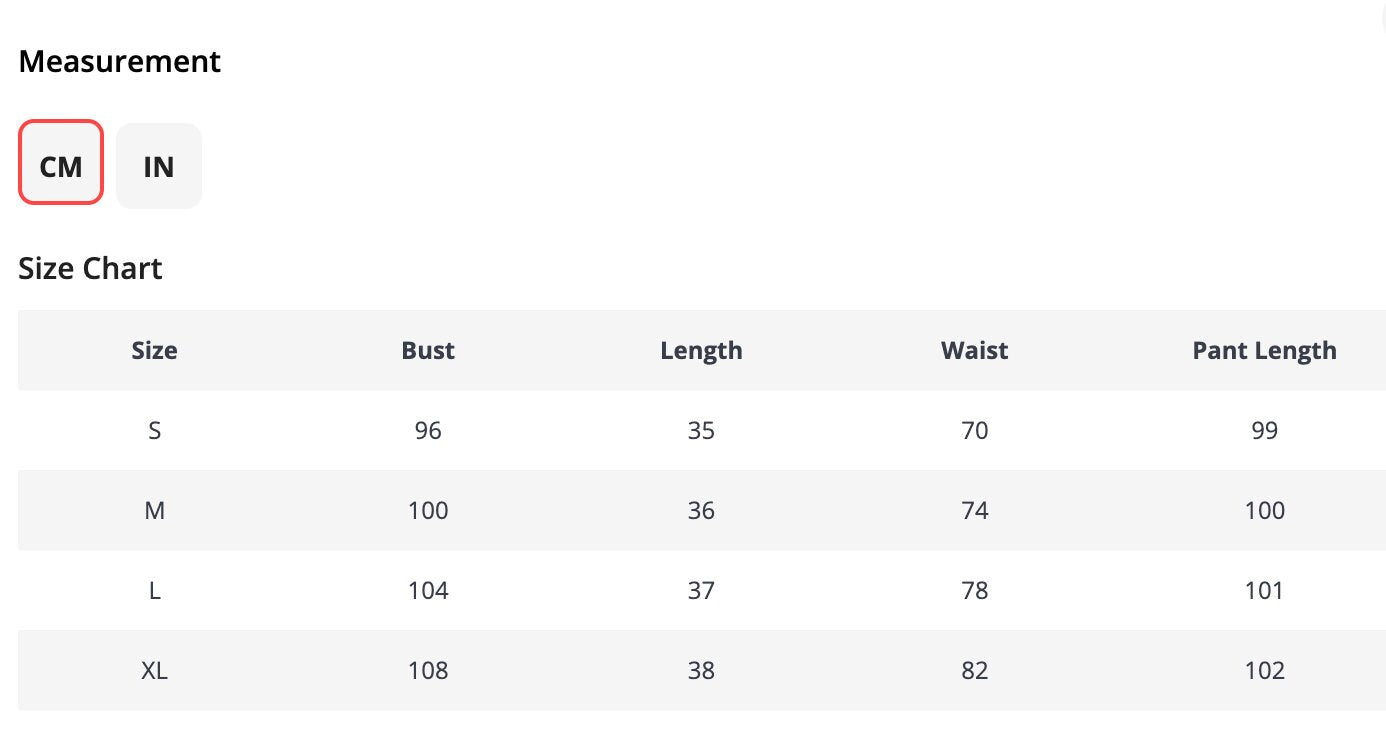Click the Measurement heading
This screenshot has width=1386, height=732.
[x=120, y=62]
